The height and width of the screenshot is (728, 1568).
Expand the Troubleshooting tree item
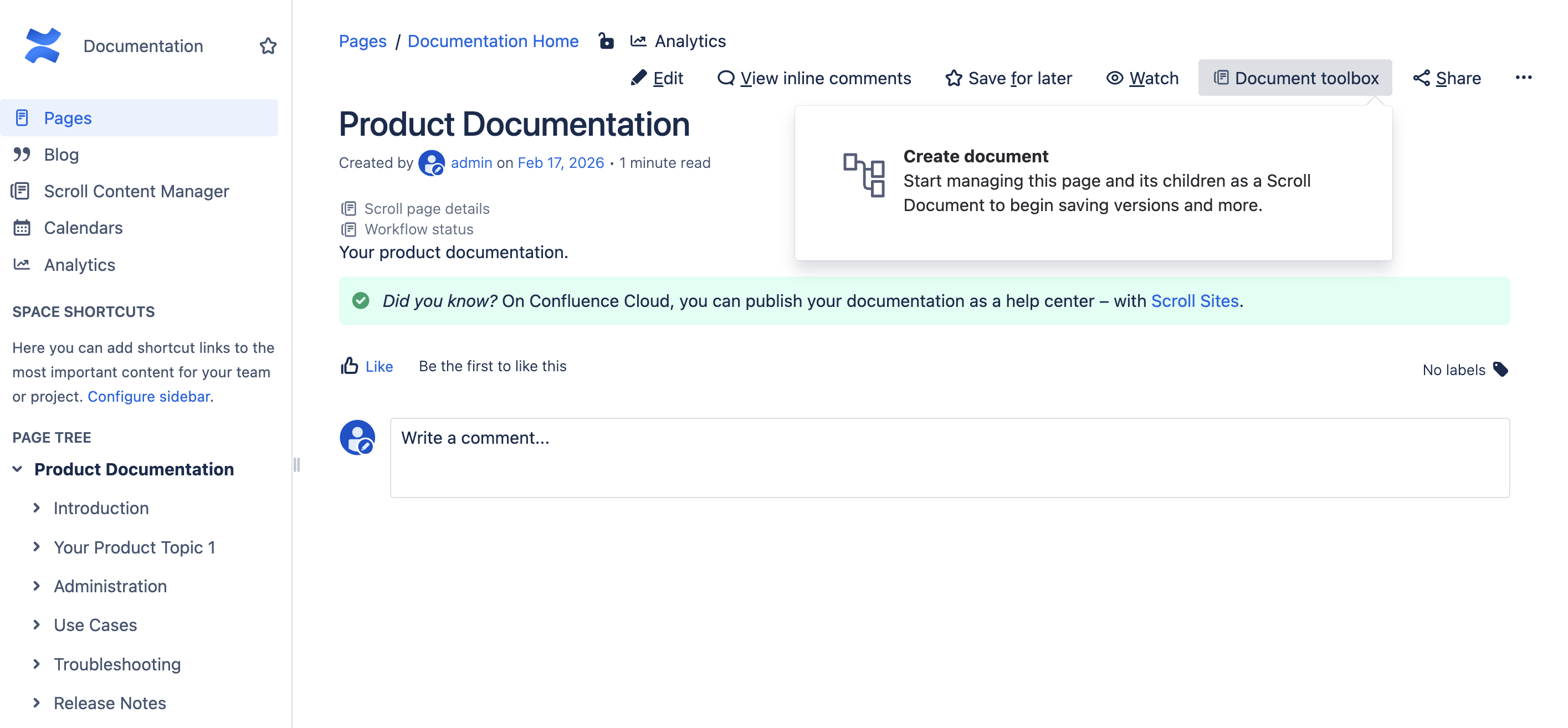click(37, 664)
